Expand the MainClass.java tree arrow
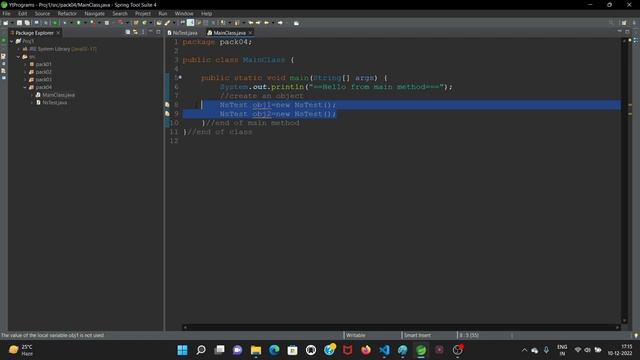Image resolution: width=640 pixels, height=360 pixels. [x=32, y=95]
